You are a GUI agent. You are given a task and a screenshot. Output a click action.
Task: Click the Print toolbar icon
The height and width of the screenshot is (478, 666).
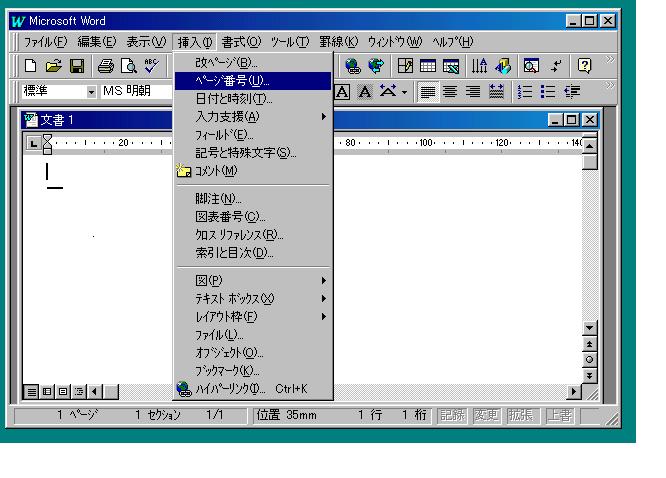tap(105, 66)
